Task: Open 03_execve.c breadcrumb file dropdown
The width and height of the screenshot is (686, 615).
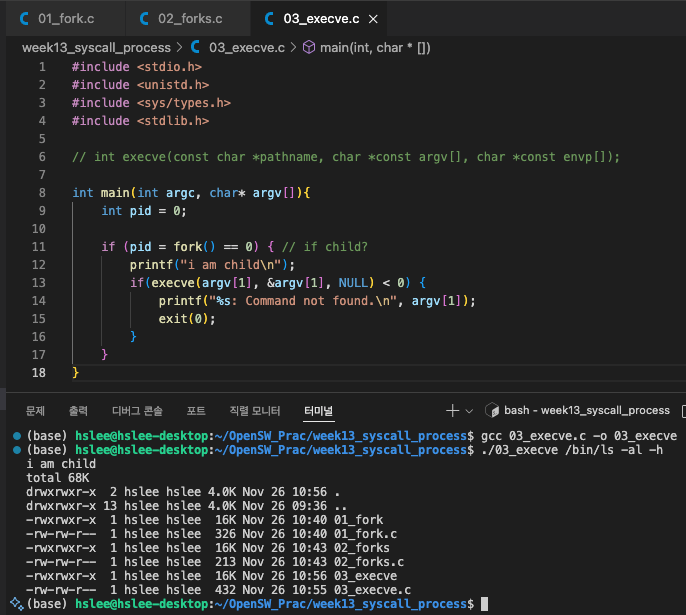Action: click(247, 47)
